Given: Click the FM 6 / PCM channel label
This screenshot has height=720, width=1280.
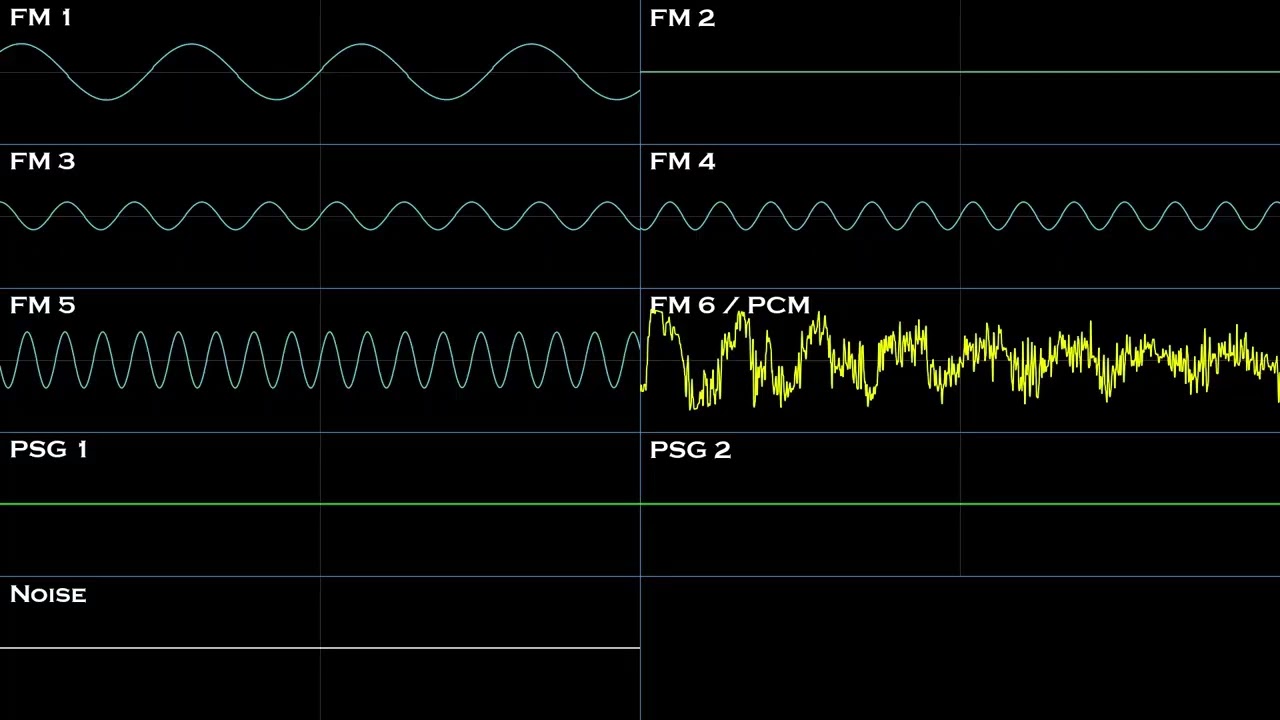Looking at the screenshot, I should pyautogui.click(x=729, y=306).
